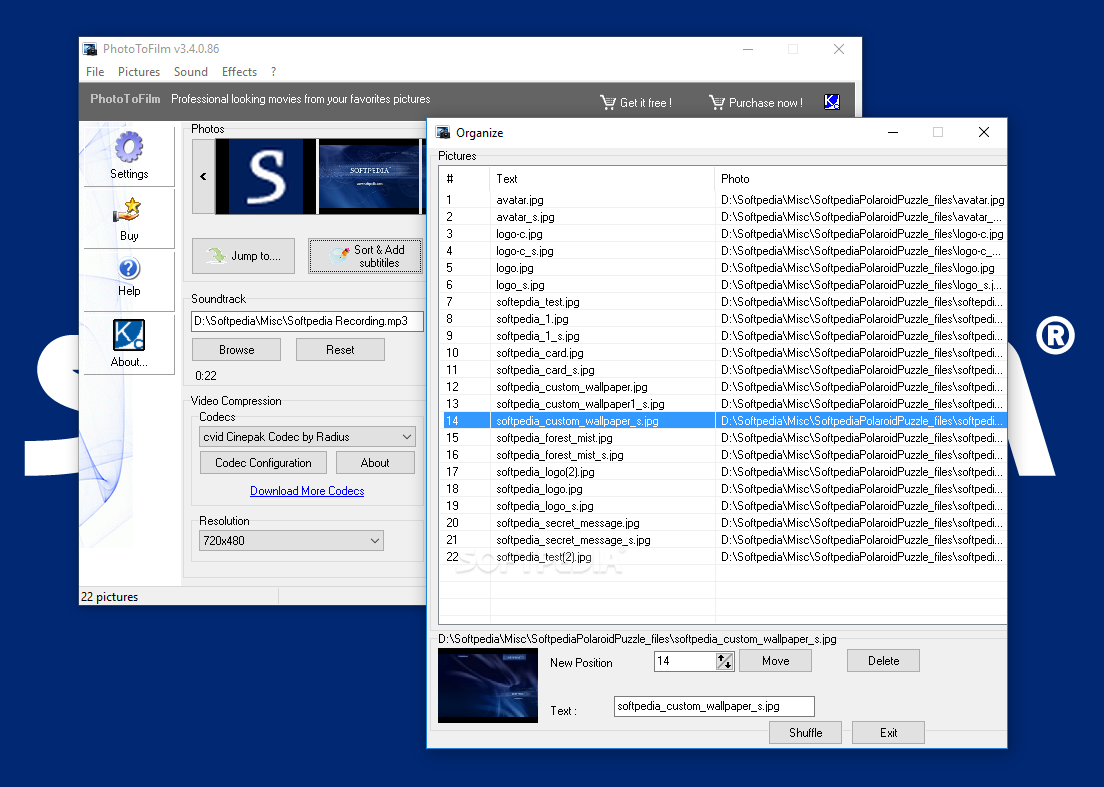Delete the selected picture
This screenshot has width=1104, height=787.
click(x=883, y=661)
